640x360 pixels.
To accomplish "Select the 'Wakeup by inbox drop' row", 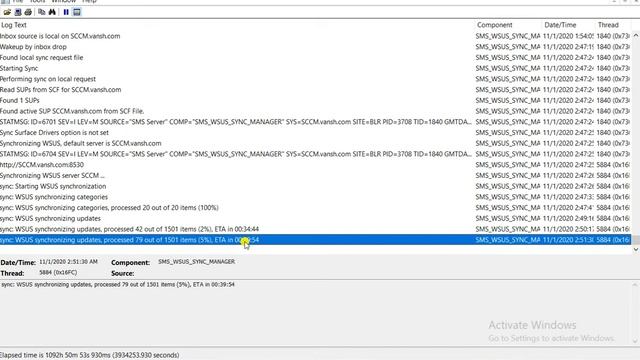I will pos(316,47).
